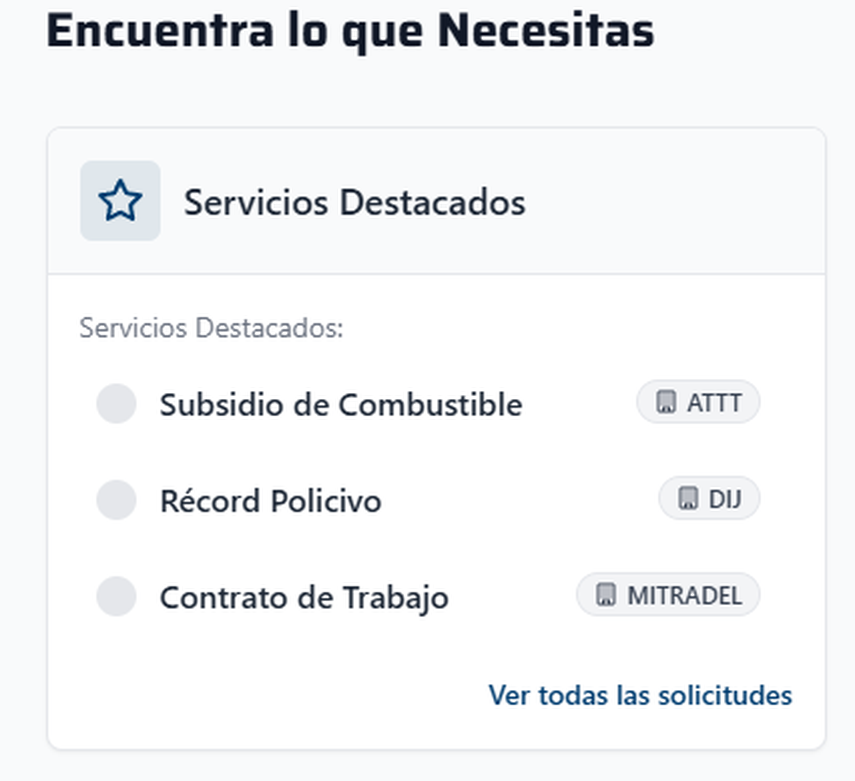
Task: Open the Contrato de Trabajo service
Action: pos(304,598)
